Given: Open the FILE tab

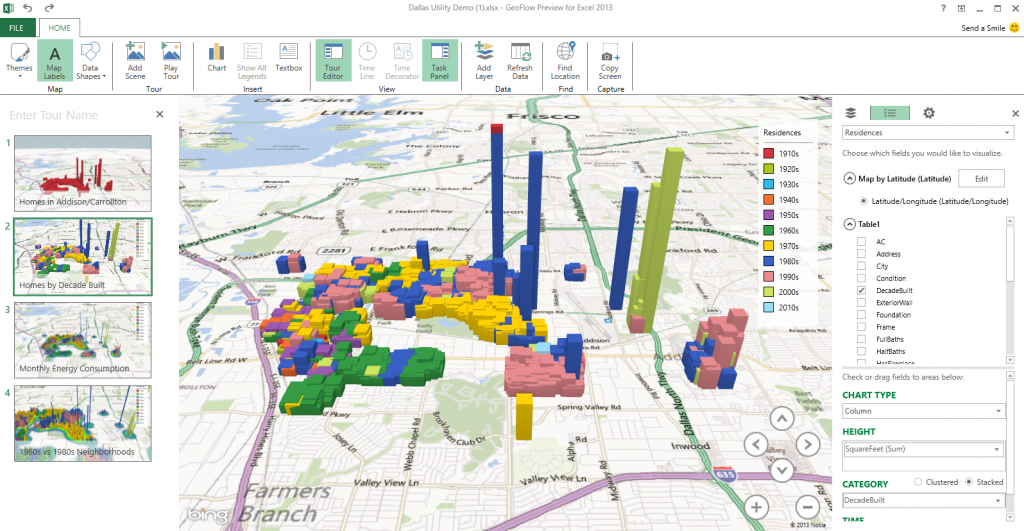Looking at the screenshot, I should (x=17, y=28).
